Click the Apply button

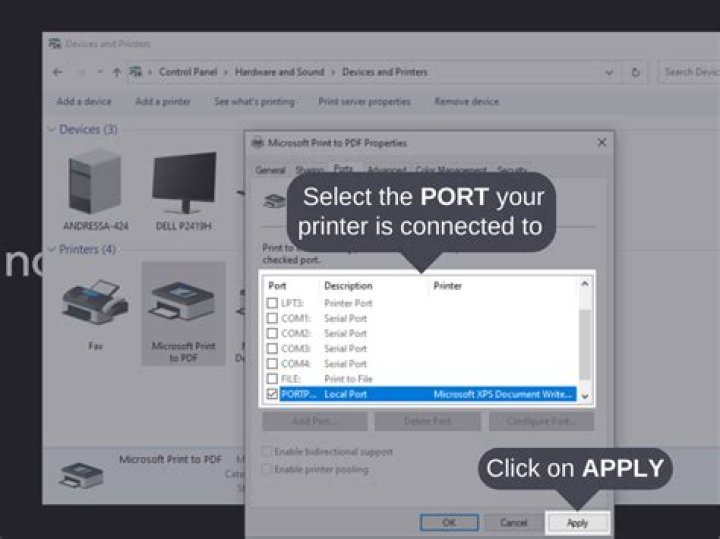577,522
